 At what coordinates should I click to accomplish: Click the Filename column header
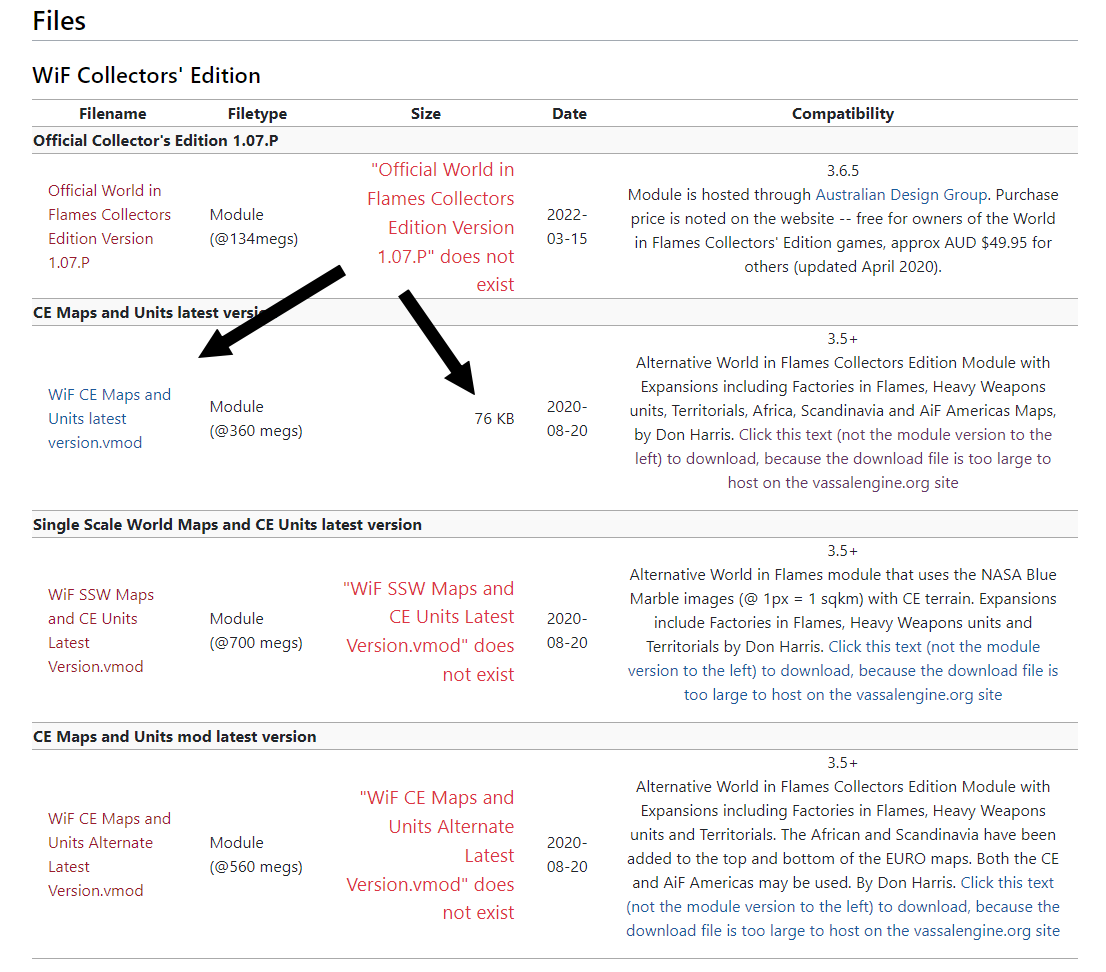click(113, 114)
